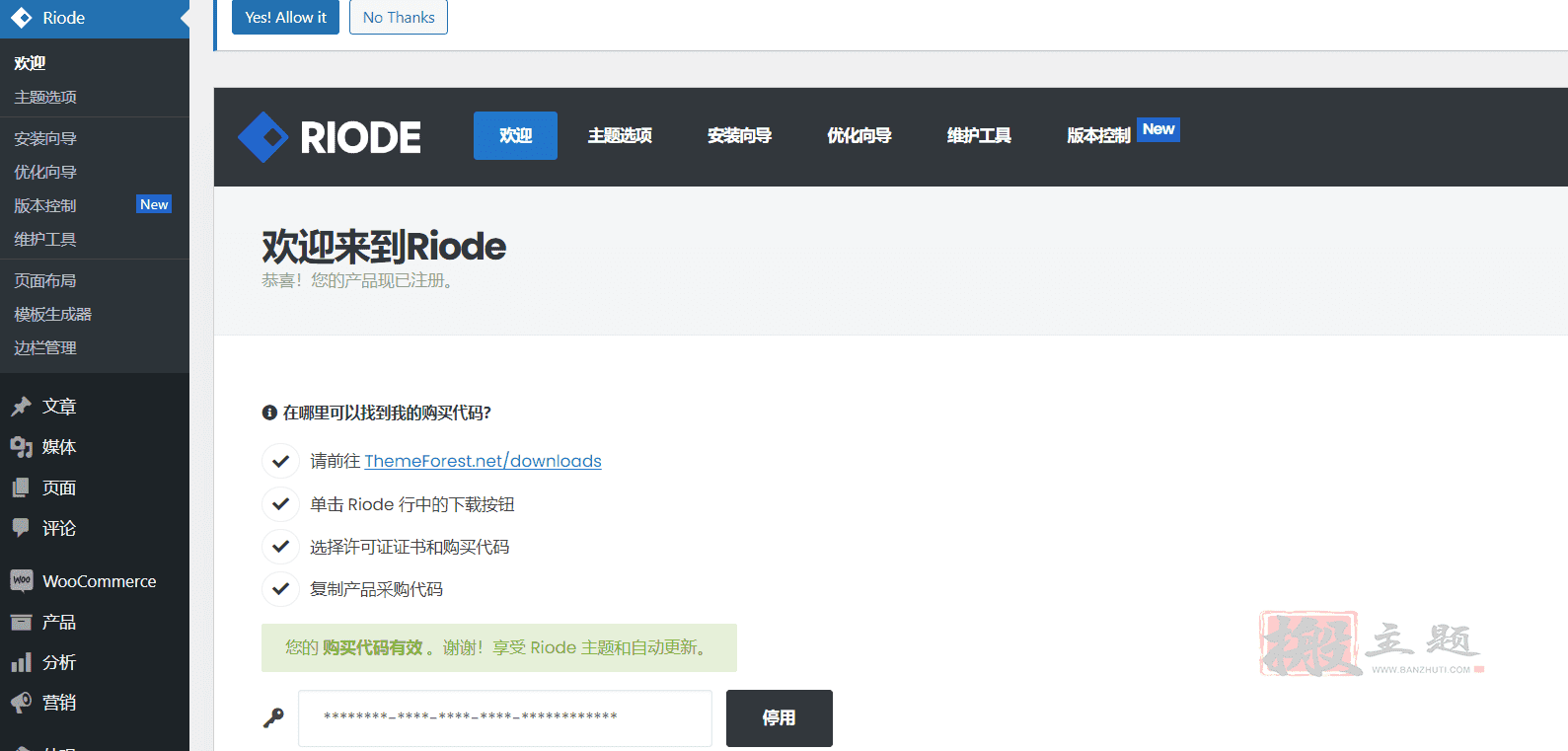Click the No Thanks button

[399, 17]
